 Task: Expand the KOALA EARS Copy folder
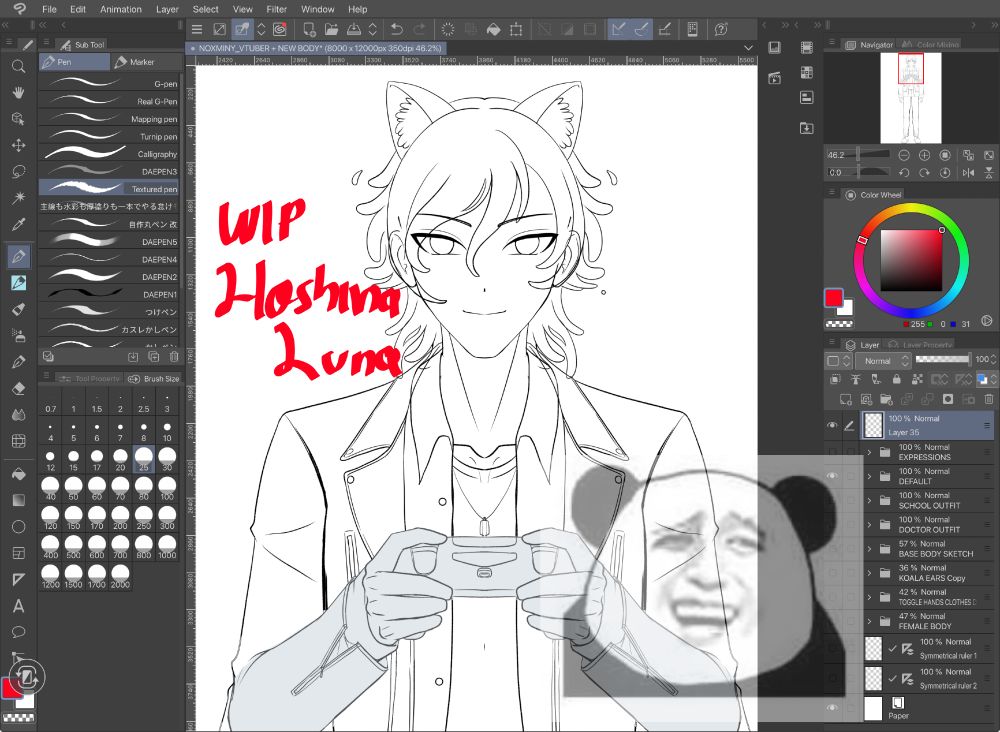869,573
